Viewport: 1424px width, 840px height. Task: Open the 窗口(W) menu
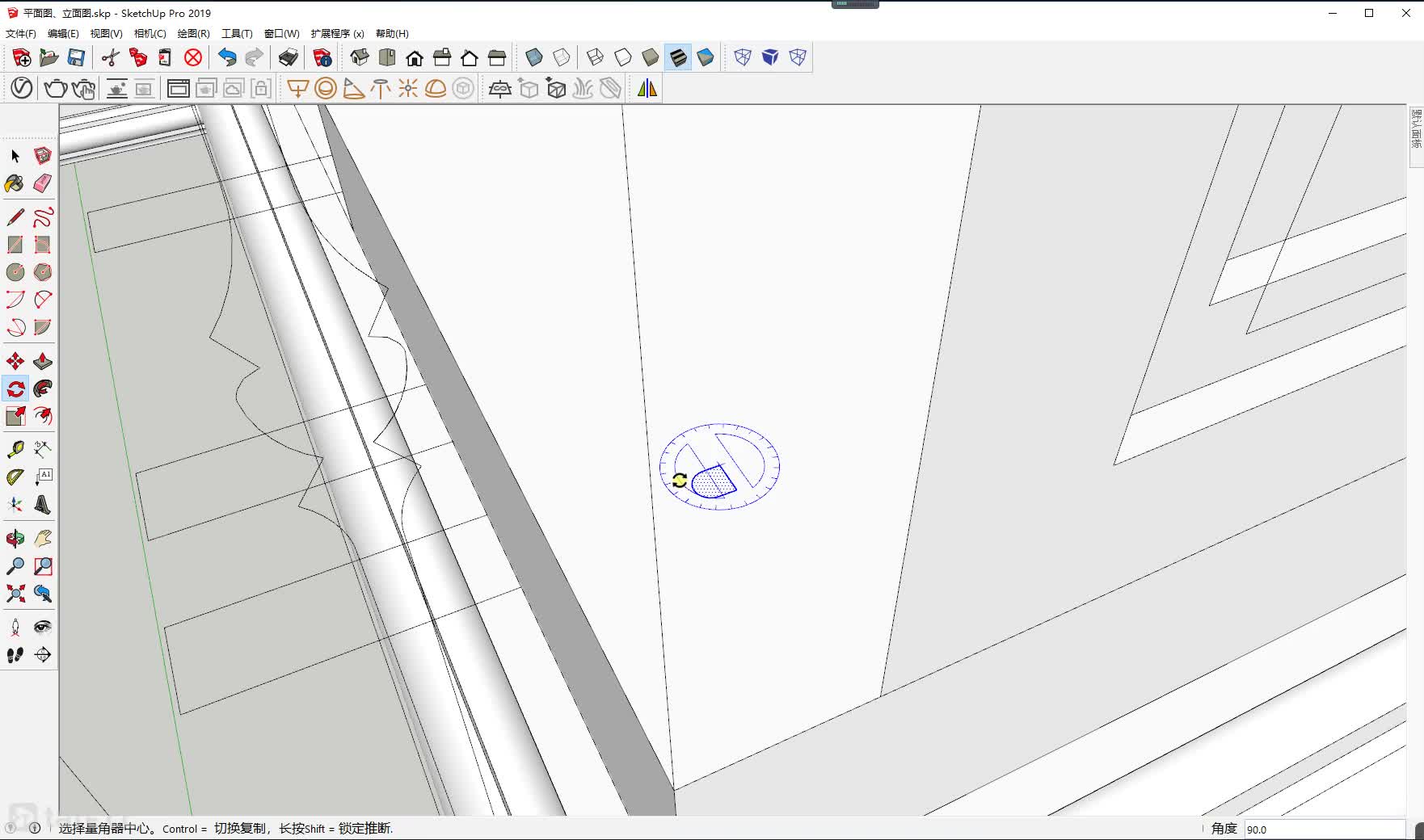click(x=281, y=34)
